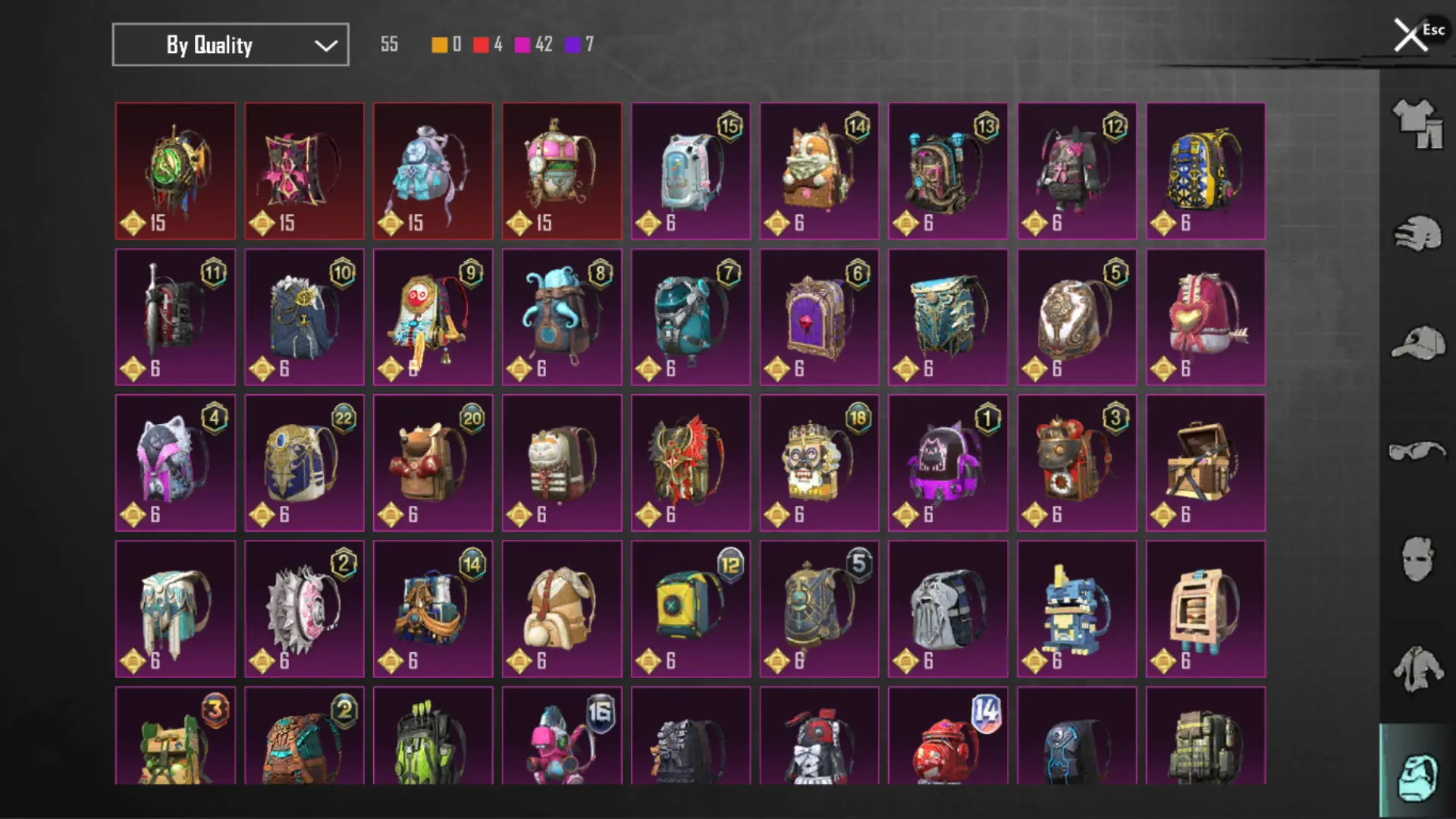The image size is (1456, 819).
Task: Select the green orb mythic backpack
Action: [x=175, y=171]
